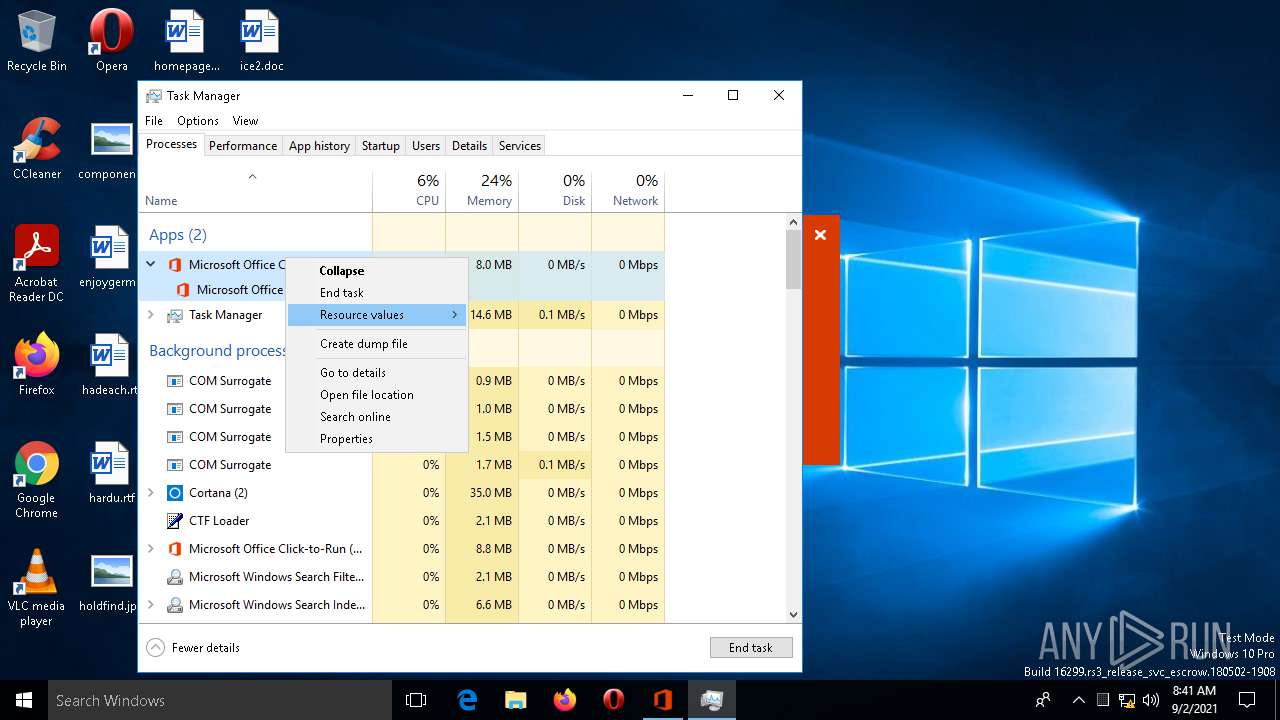Select the homepage Word document icon
This screenshot has width=1280, height=720.
click(x=185, y=40)
